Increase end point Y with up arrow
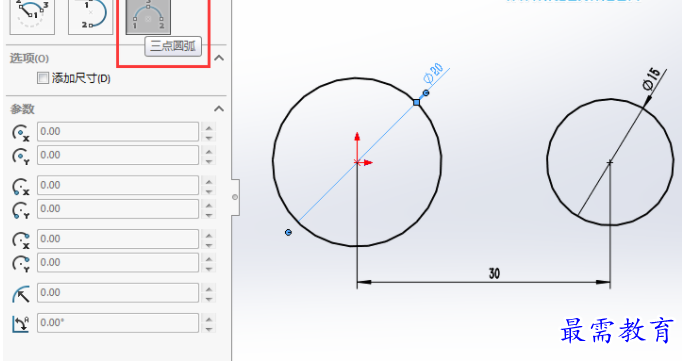The width and height of the screenshot is (682, 362). 209,258
